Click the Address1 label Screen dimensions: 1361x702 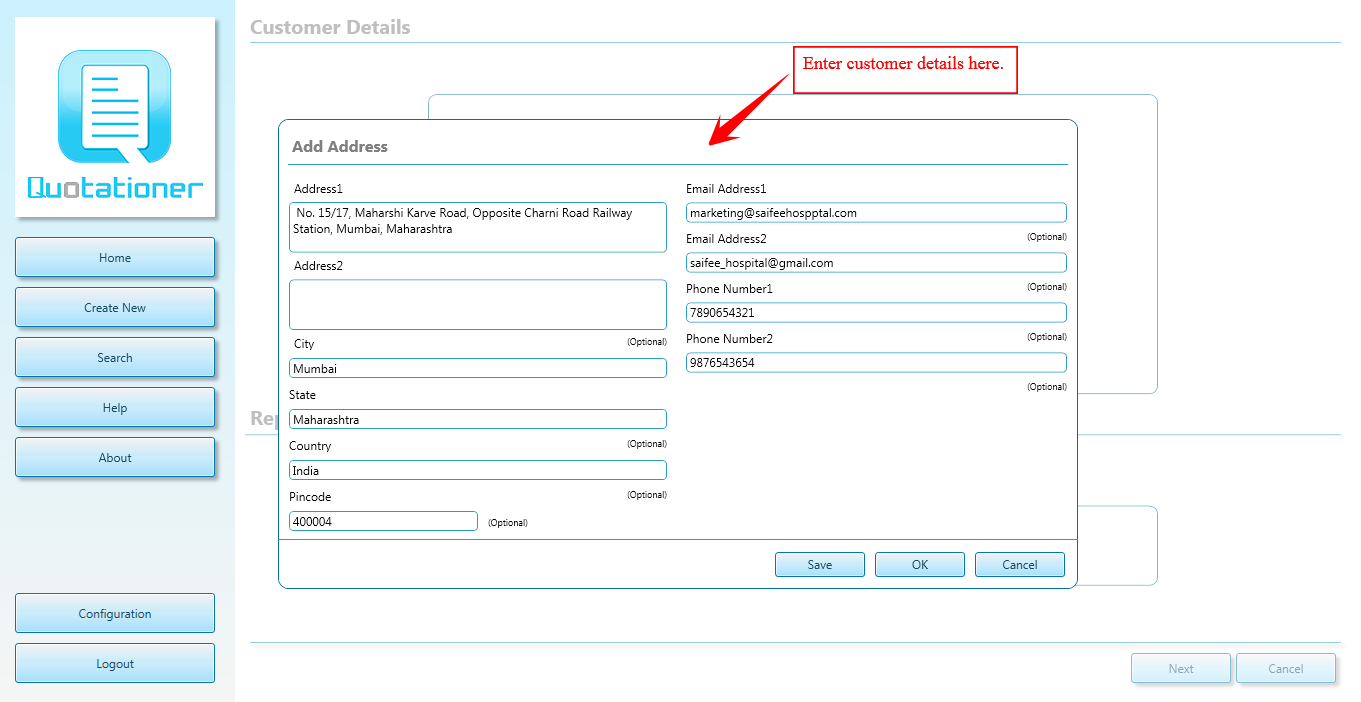pyautogui.click(x=318, y=189)
